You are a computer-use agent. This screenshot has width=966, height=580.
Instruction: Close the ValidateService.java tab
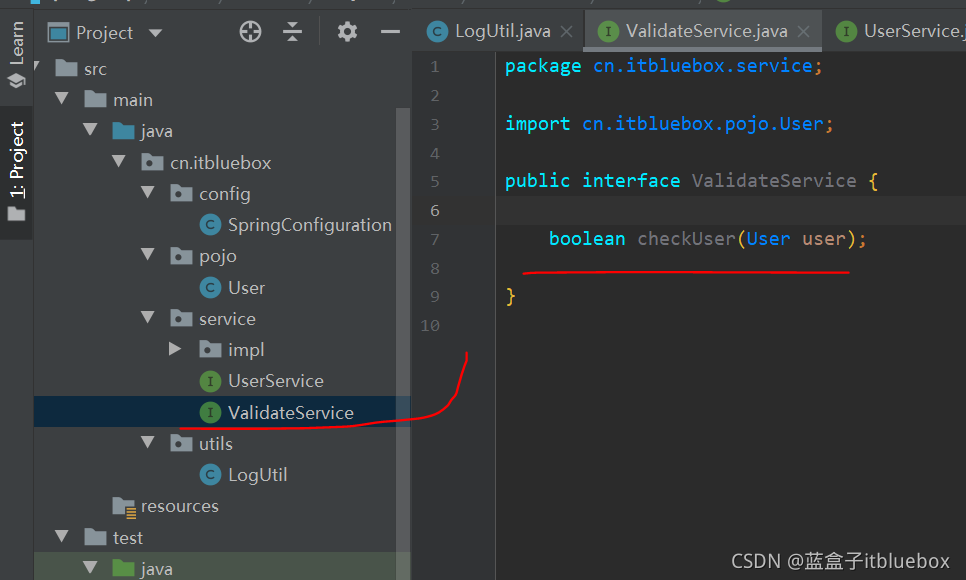[x=803, y=31]
